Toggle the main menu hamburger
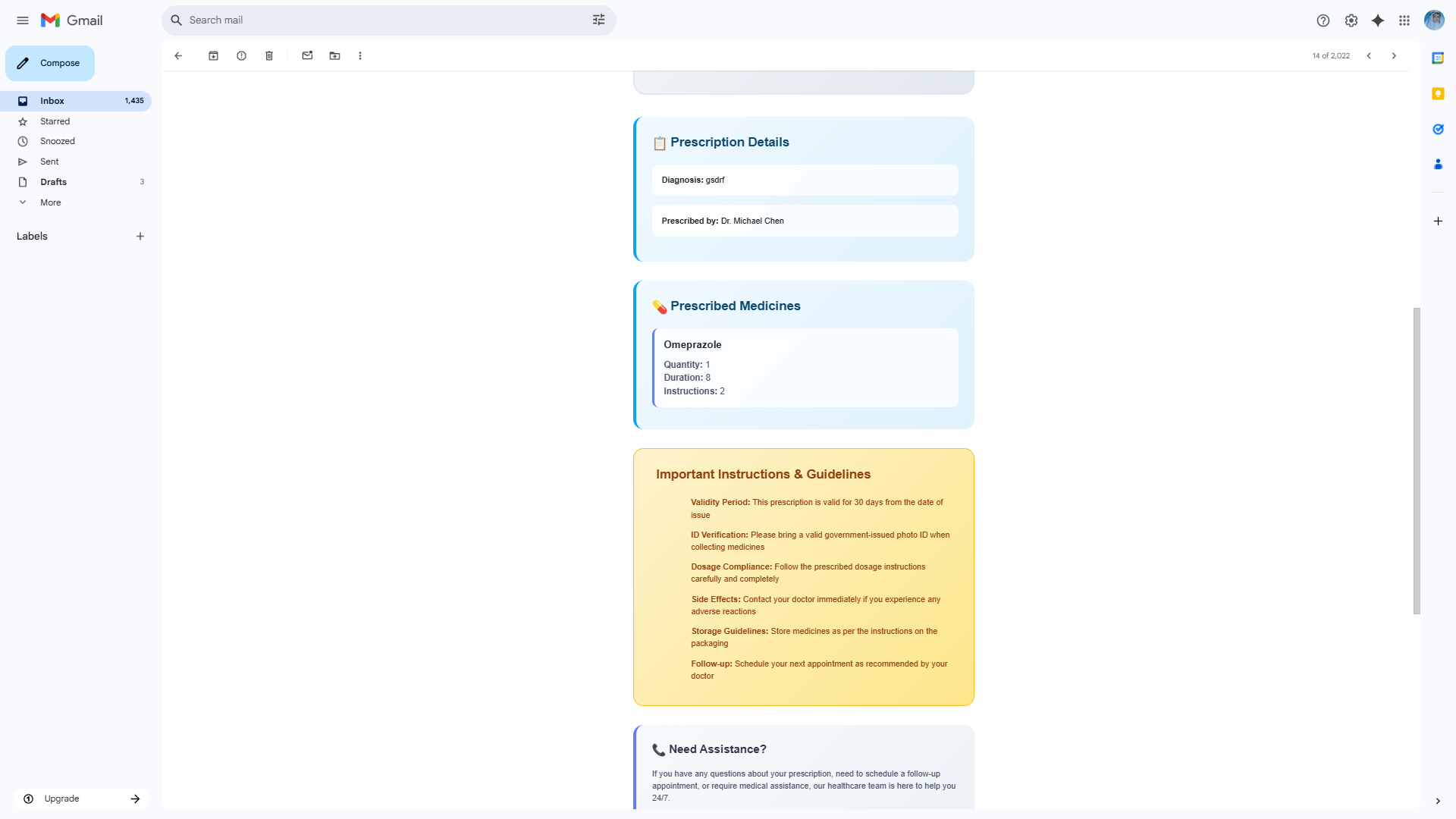This screenshot has height=819, width=1456. click(23, 20)
